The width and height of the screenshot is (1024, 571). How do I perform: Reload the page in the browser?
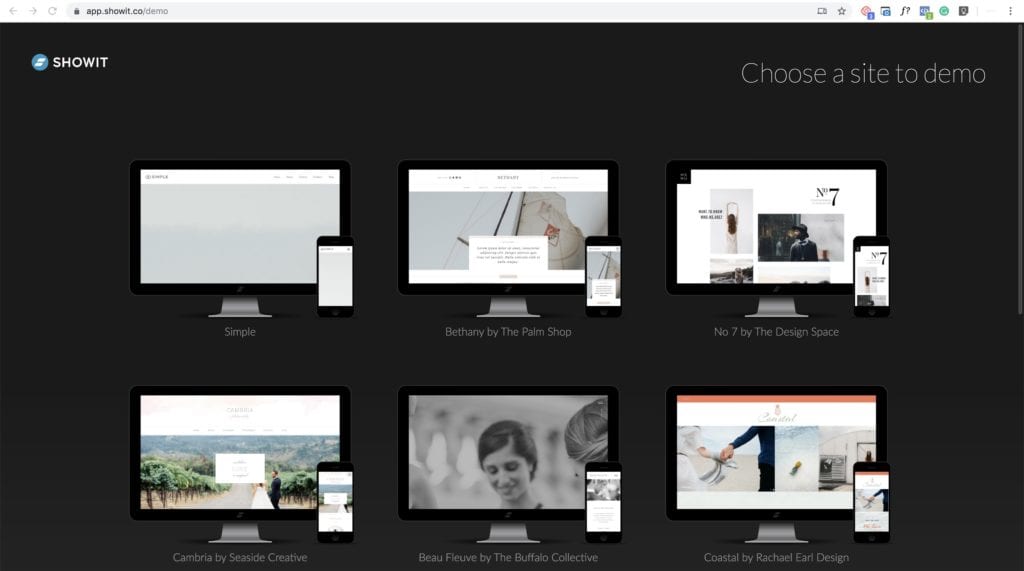(x=52, y=11)
